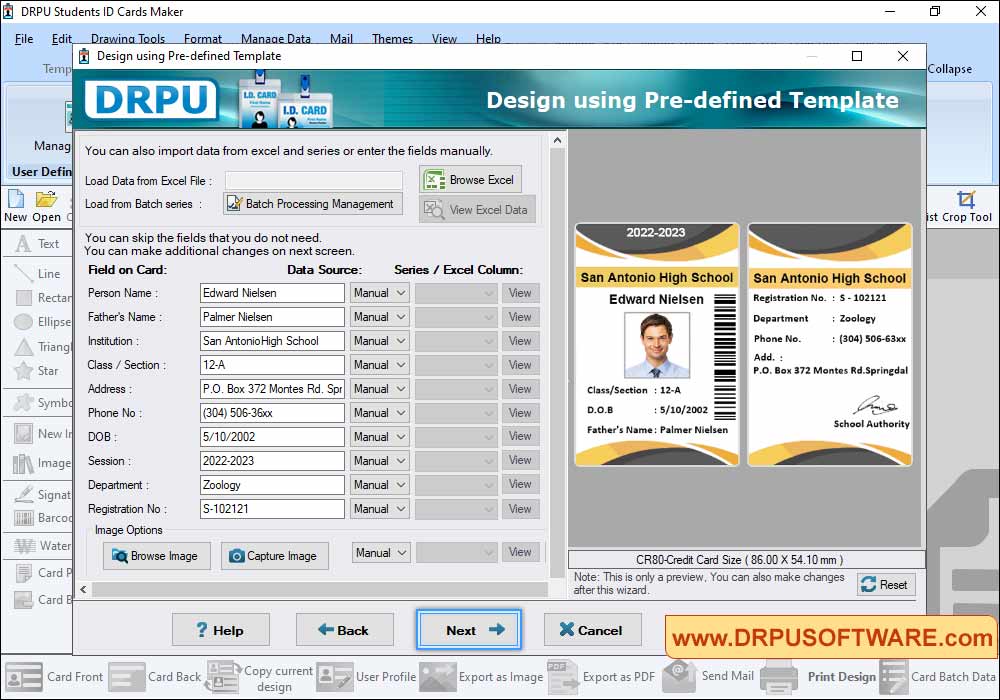Click the Registration No input field
The height and width of the screenshot is (700, 1000).
click(272, 509)
